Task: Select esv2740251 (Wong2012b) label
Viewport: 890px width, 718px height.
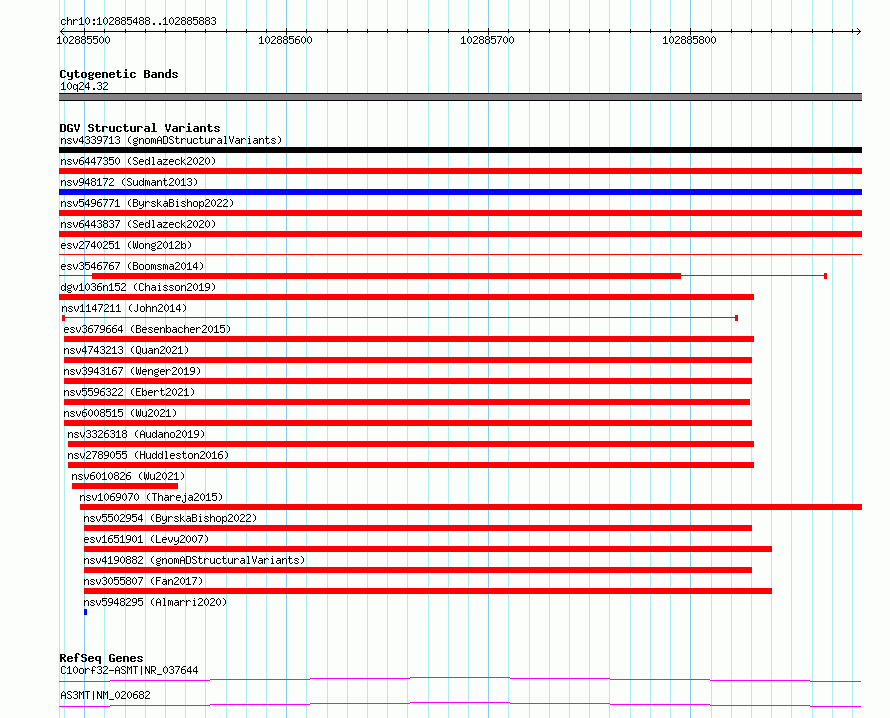Action: tap(126, 245)
